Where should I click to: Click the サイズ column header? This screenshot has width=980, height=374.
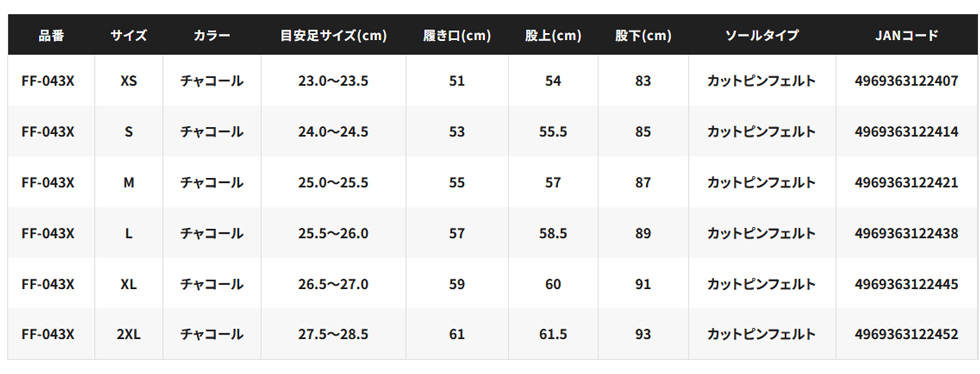point(129,36)
